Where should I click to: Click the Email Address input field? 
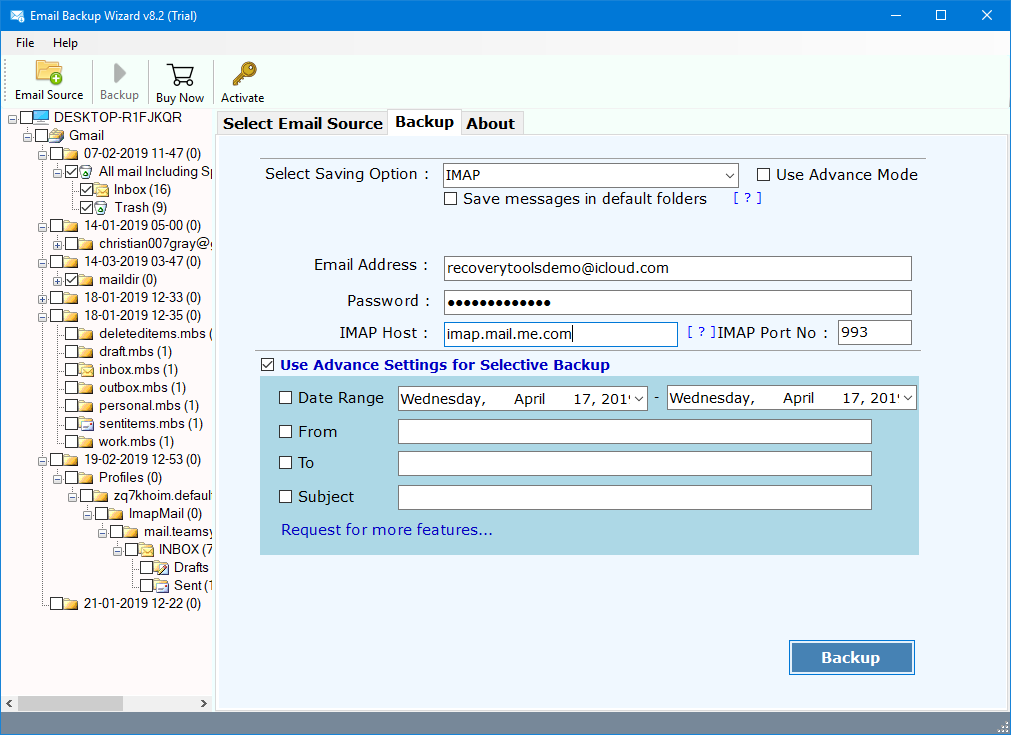678,268
